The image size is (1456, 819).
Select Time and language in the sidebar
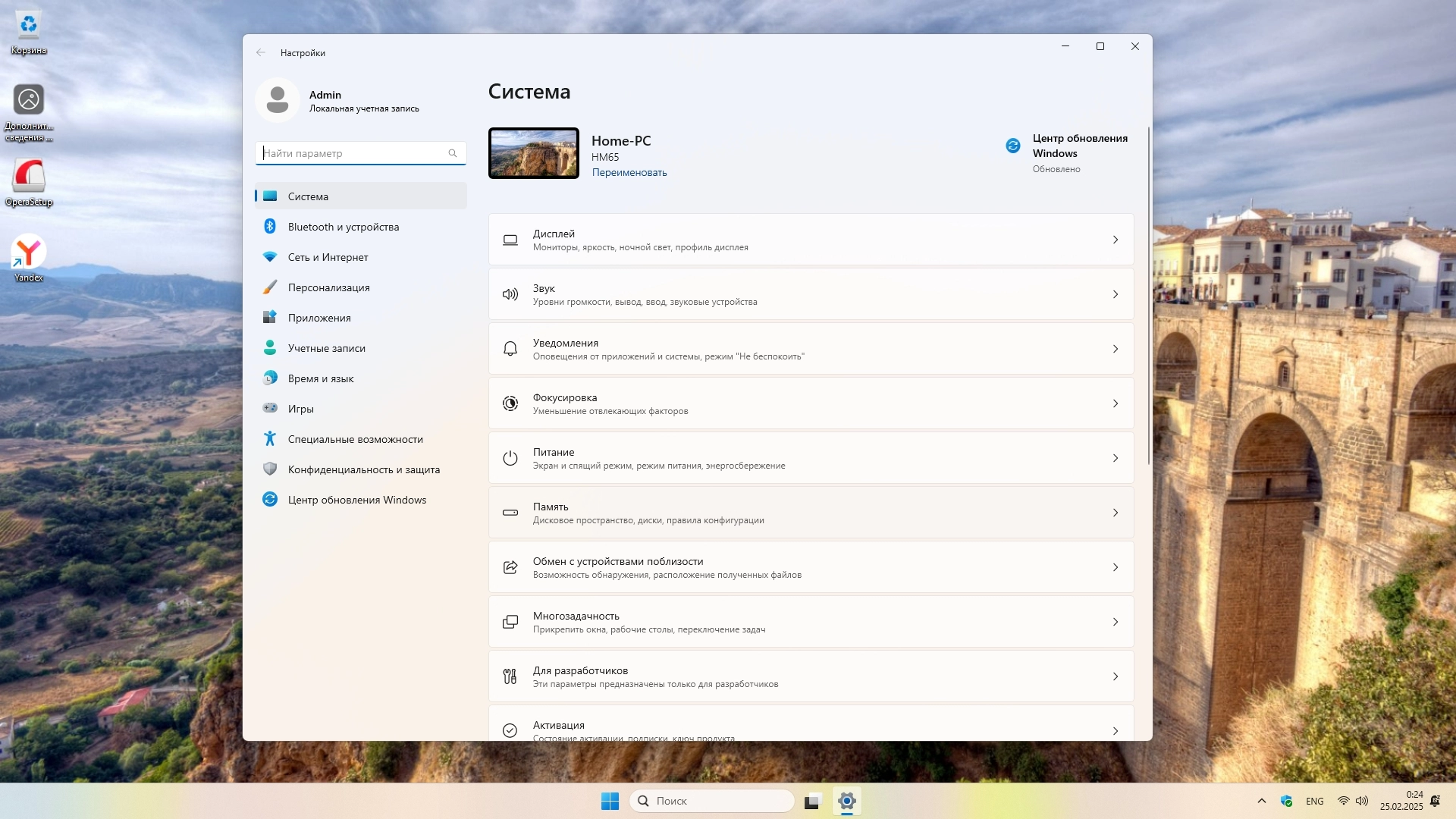(x=321, y=378)
